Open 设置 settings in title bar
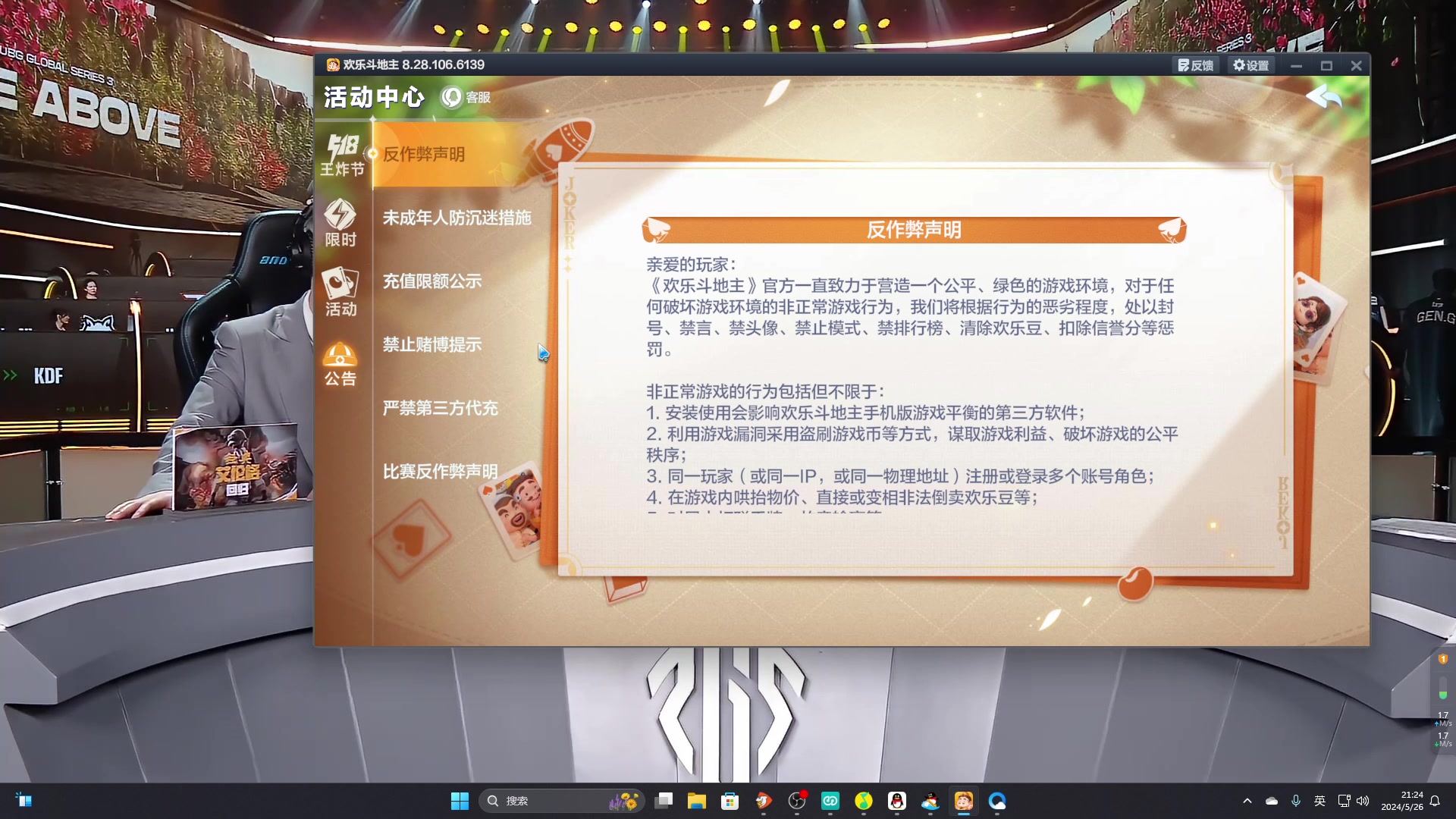 tap(1251, 65)
